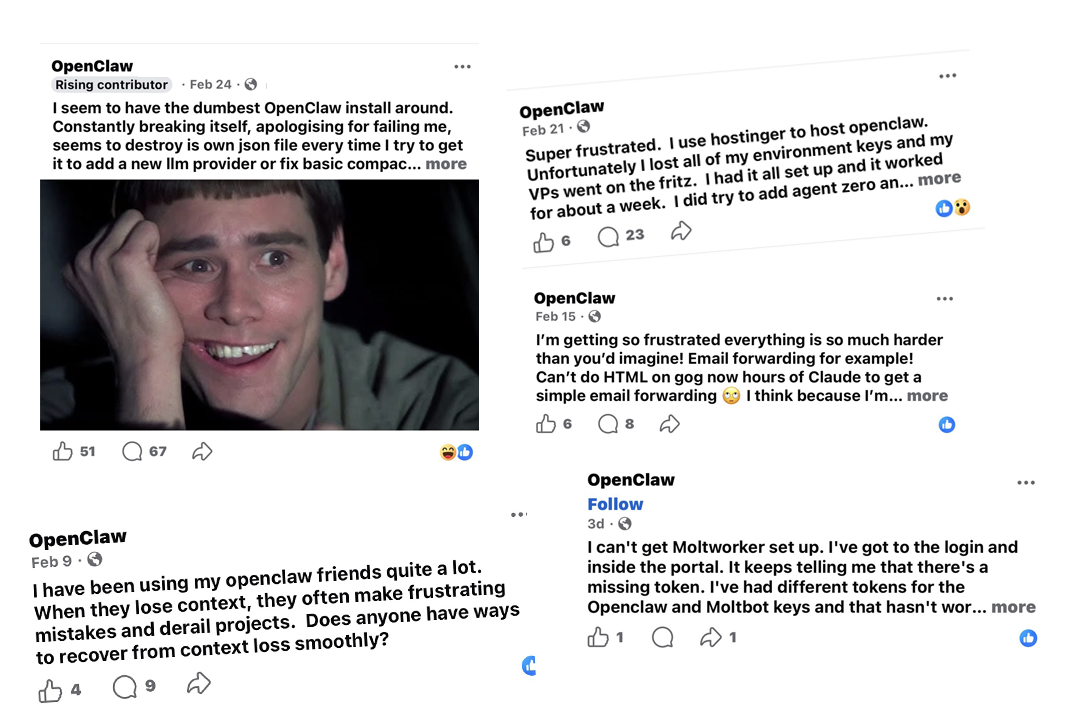The height and width of the screenshot is (720, 1092).
Task: Open comments on the Feb 24 post
Action: point(132,452)
